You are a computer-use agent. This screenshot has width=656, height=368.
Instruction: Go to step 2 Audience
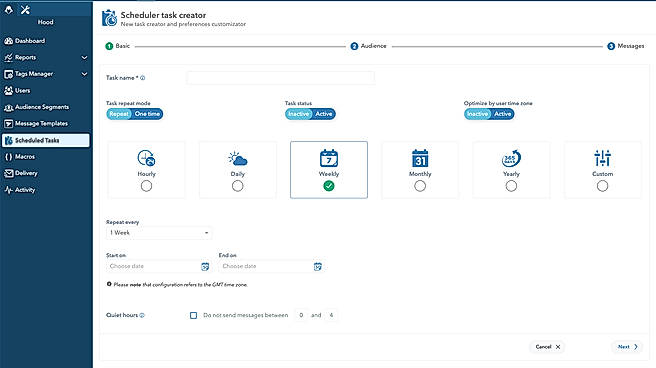368,46
